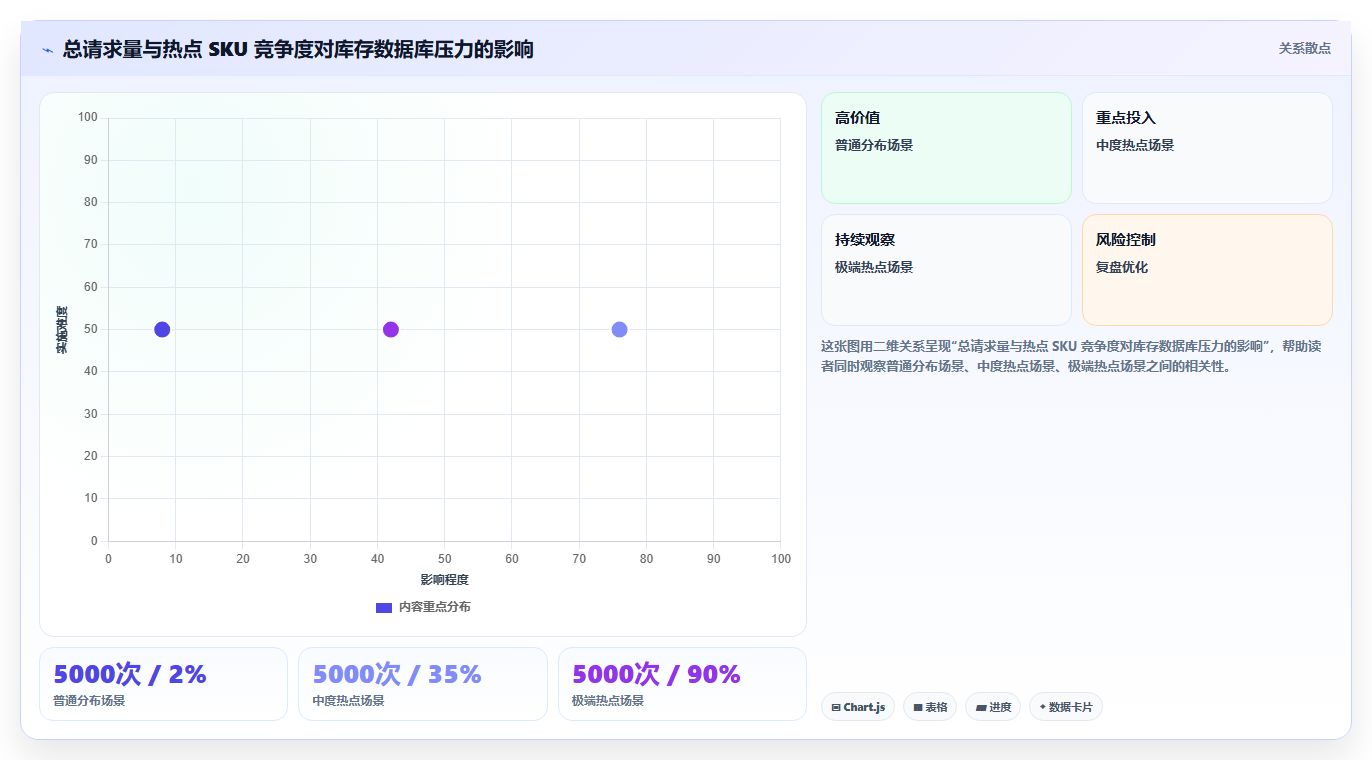Click the 普通分布场景 label under 5000次 / 2%
1372x760 pixels.
(x=89, y=701)
